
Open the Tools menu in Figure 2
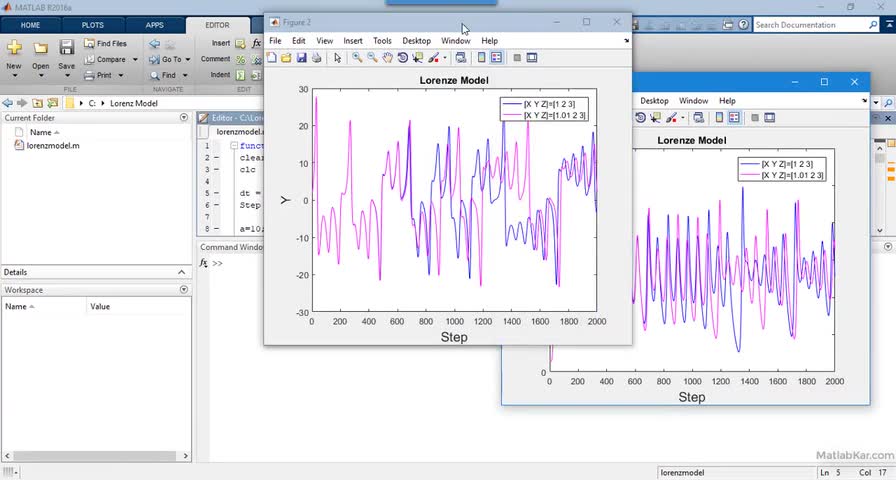[x=382, y=41]
